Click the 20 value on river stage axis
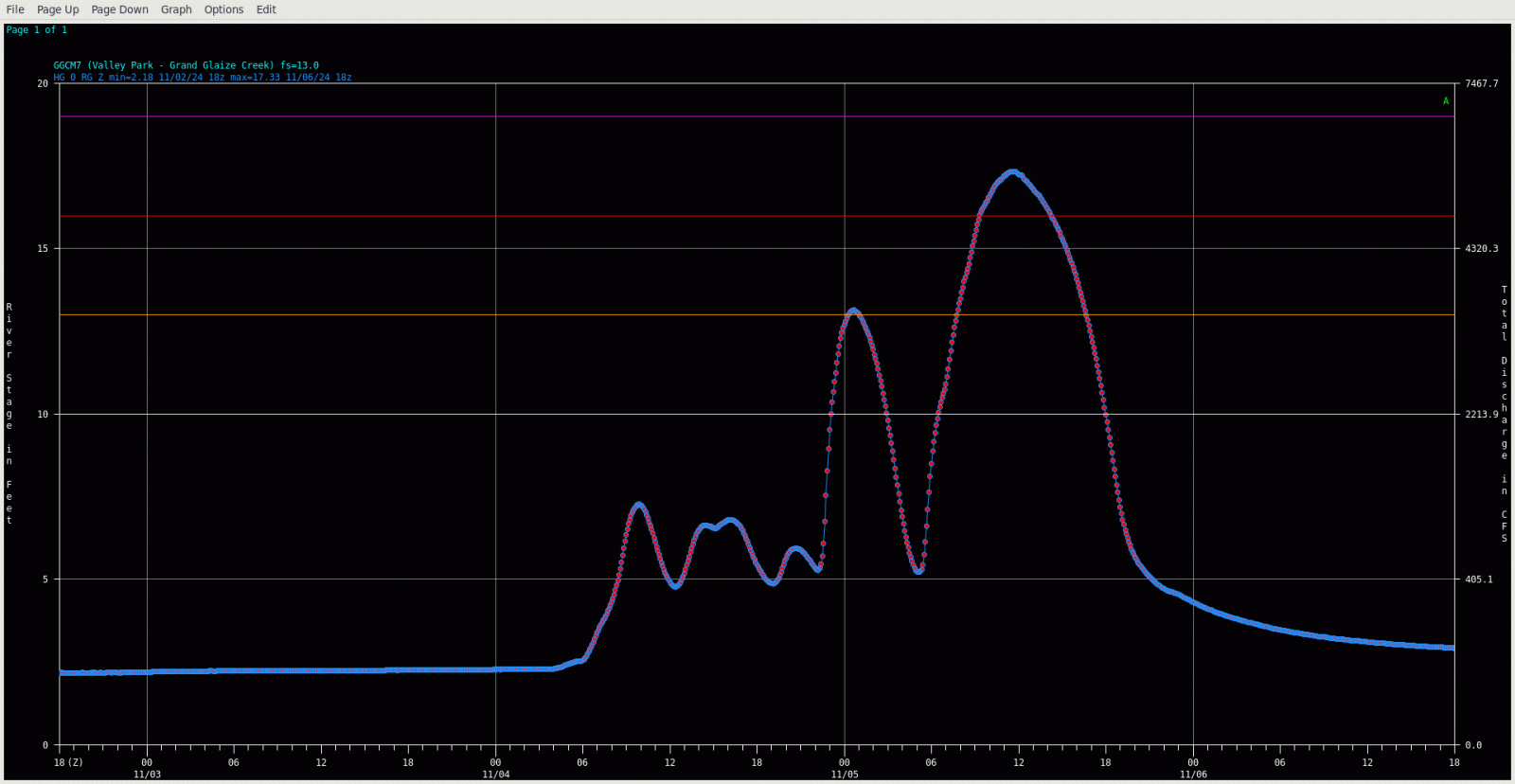 click(x=43, y=83)
